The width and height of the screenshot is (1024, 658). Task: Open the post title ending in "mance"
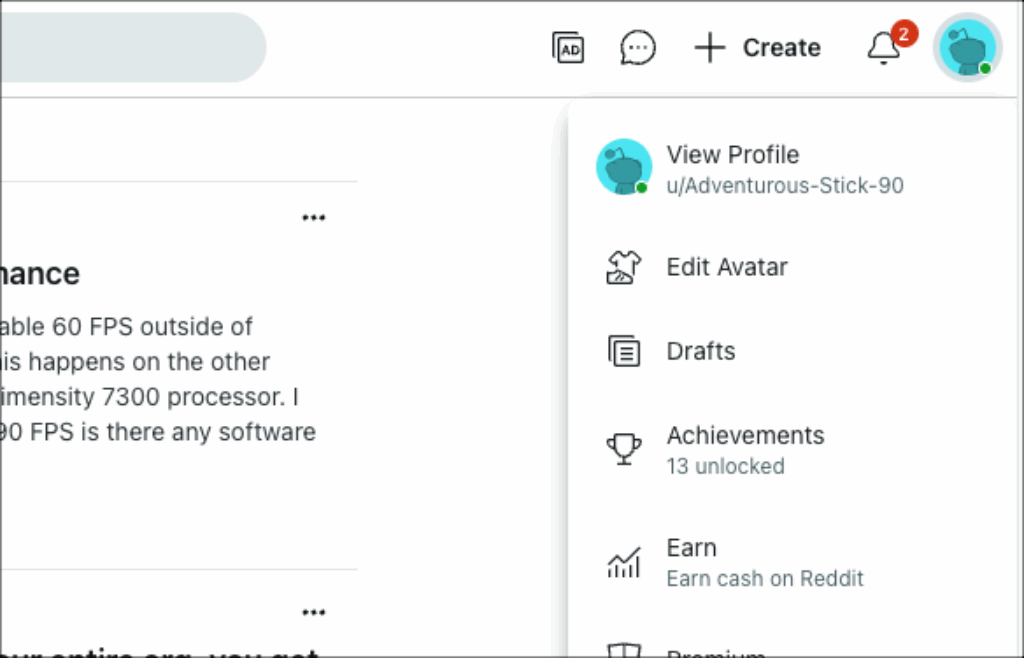(40, 274)
